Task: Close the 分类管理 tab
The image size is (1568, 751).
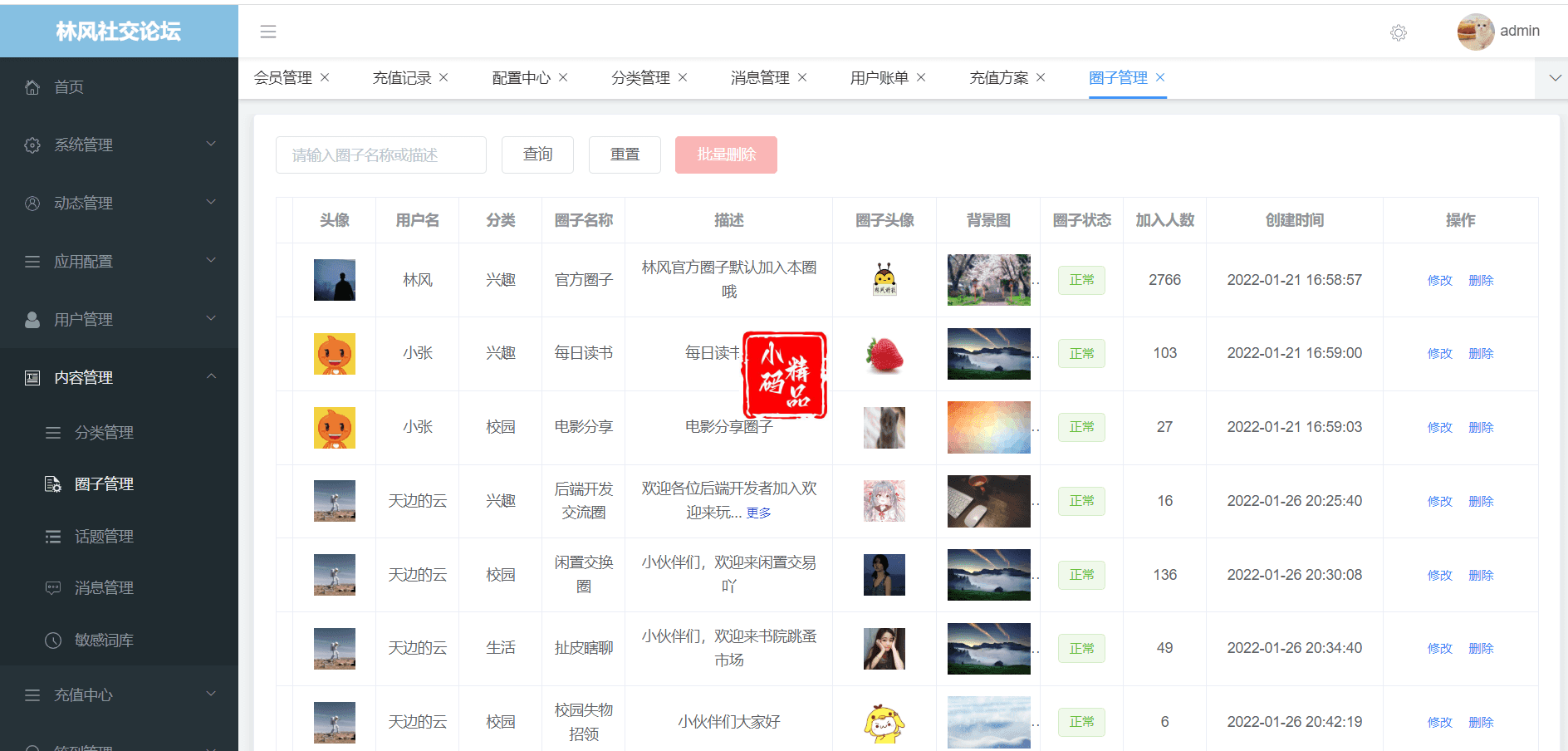Action: pyautogui.click(x=683, y=77)
